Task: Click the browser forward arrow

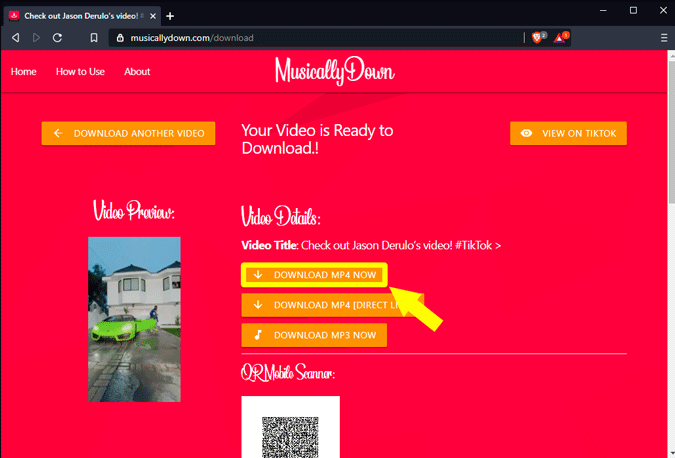Action: (36, 38)
